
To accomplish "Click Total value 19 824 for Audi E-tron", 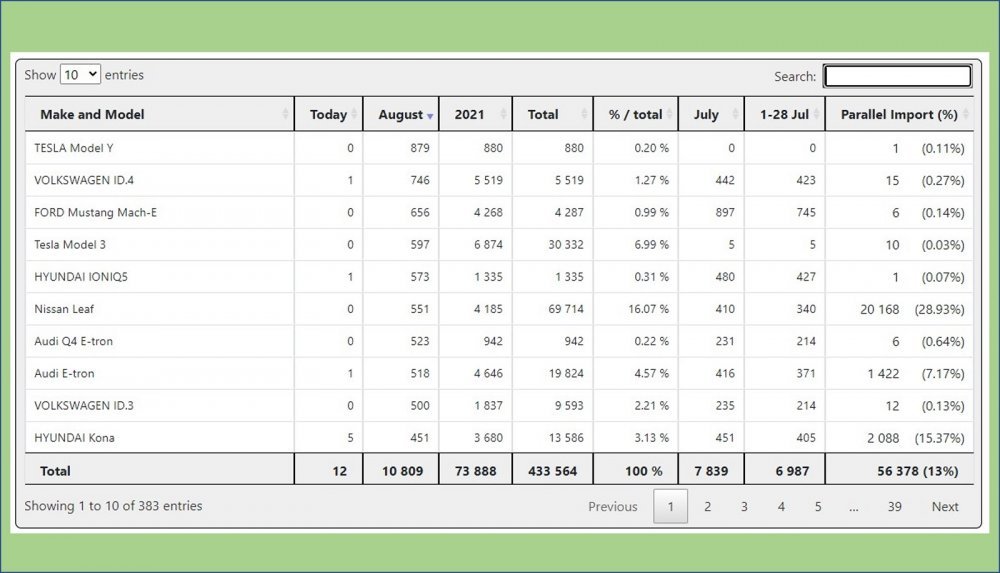I will (566, 373).
